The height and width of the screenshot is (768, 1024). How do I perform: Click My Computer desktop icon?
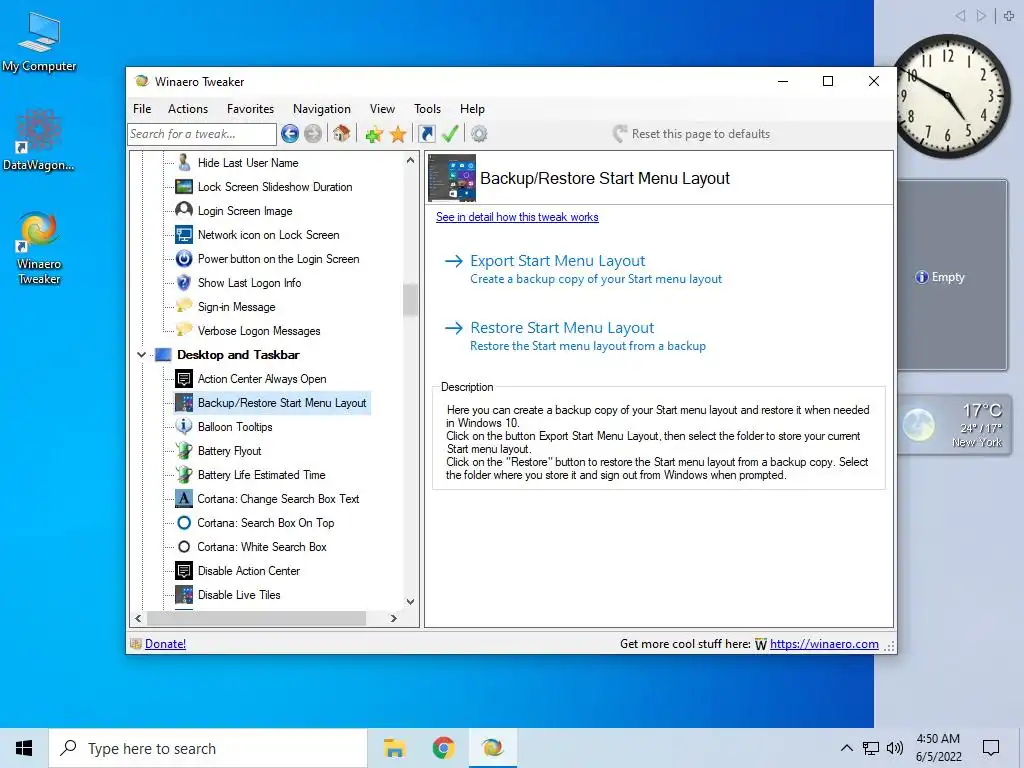pyautogui.click(x=39, y=42)
